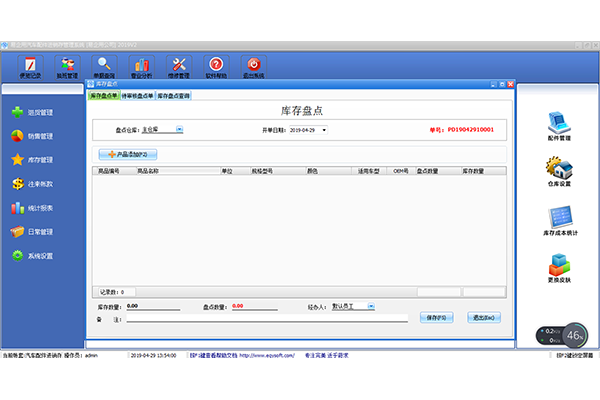Open the 日常管理 box sidebar item
The height and width of the screenshot is (400, 600).
coord(32,232)
